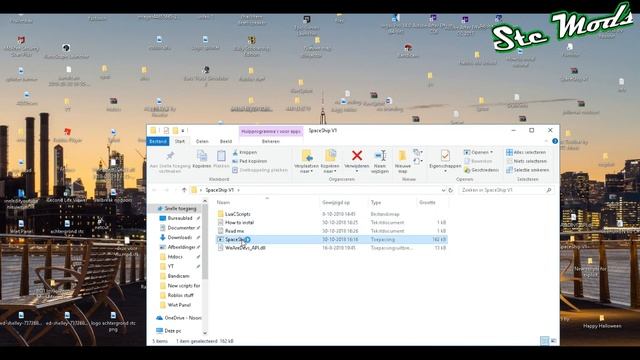The height and width of the screenshot is (360, 640).
Task: Open the blue help question mark
Action: (x=555, y=141)
